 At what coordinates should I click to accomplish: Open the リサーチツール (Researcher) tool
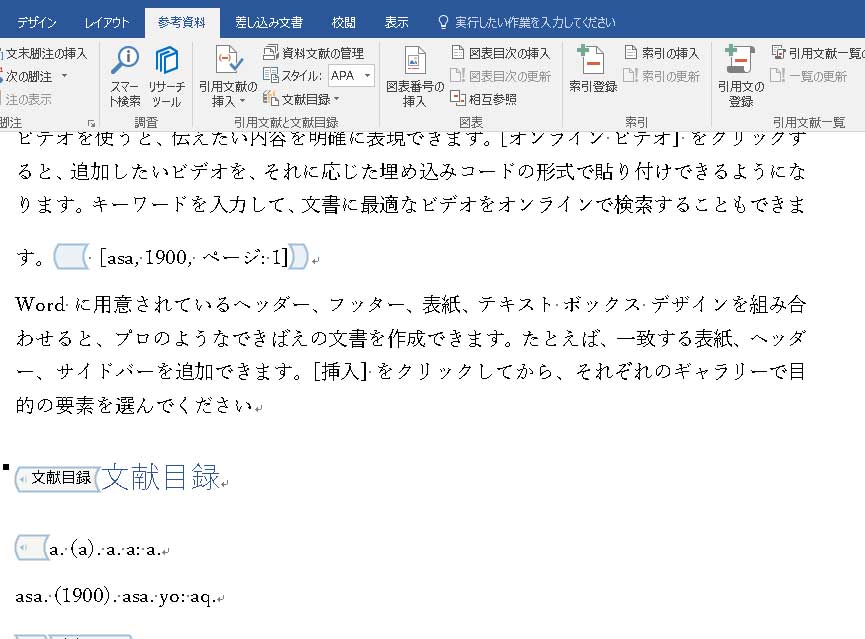[167, 62]
